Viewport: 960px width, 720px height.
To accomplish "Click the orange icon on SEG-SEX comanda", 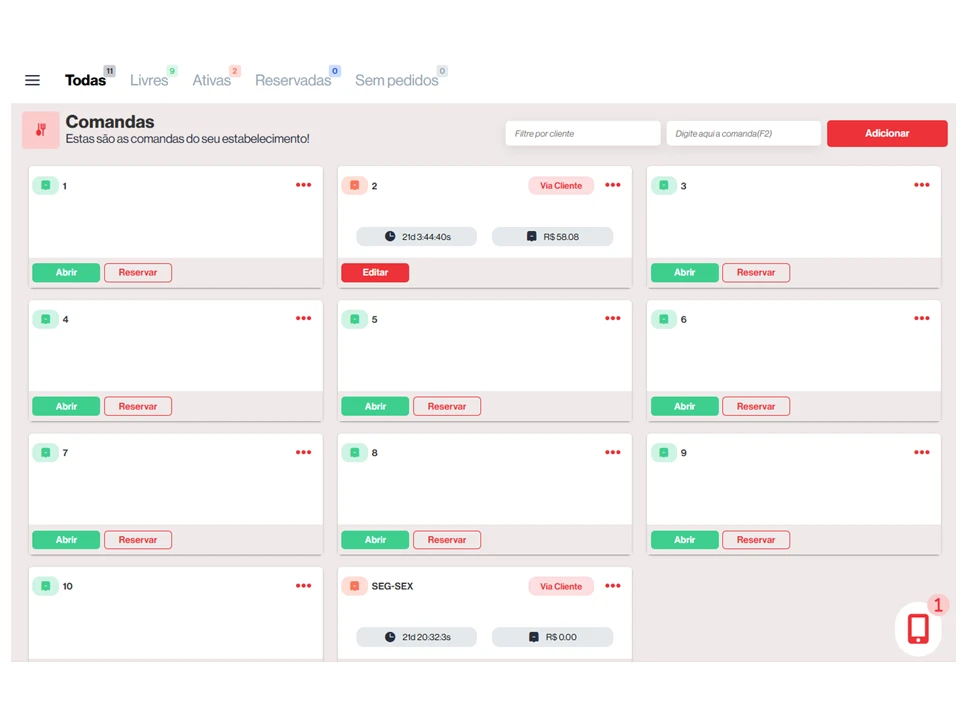I will point(354,586).
